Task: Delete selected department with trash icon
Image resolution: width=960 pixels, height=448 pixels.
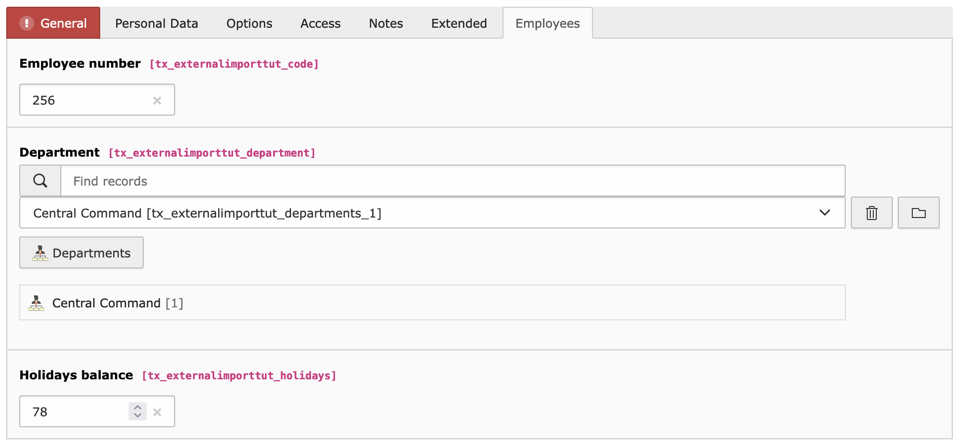Action: click(x=871, y=213)
